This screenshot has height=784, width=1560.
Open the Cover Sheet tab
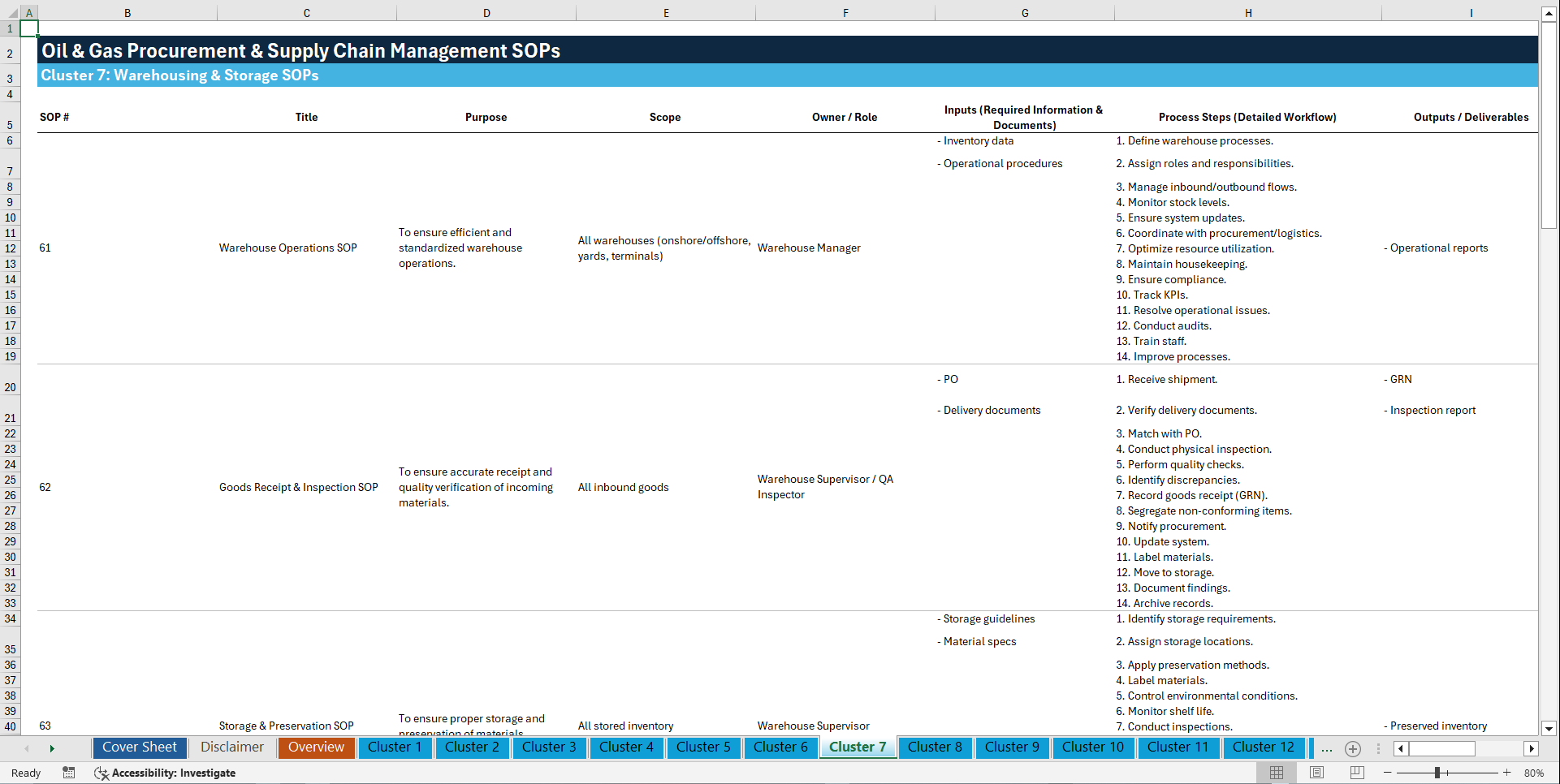click(x=139, y=747)
